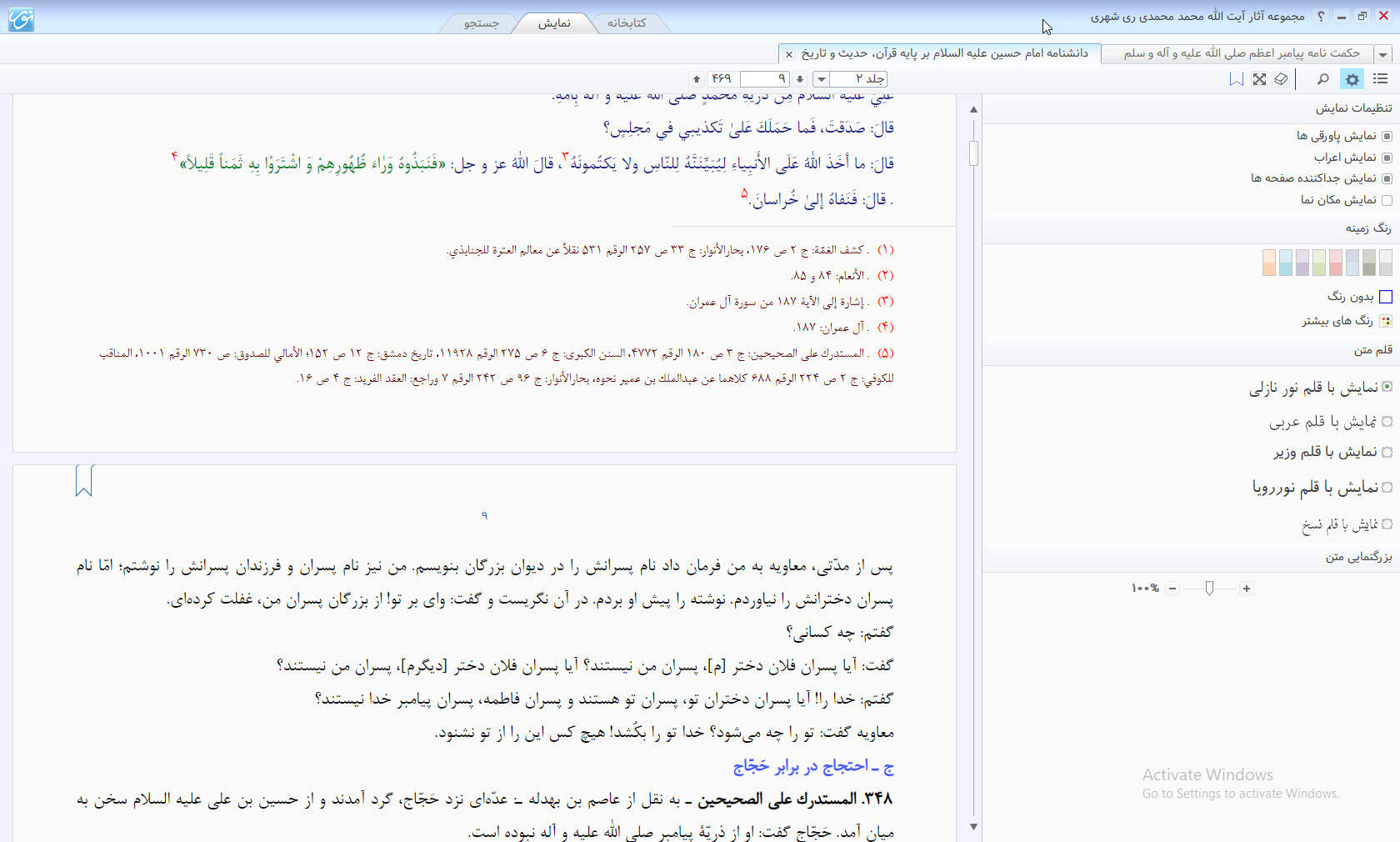Toggle 'نمایش پاورقی ها' footnotes checkbox
This screenshot has width=1400, height=842.
coord(1387,136)
